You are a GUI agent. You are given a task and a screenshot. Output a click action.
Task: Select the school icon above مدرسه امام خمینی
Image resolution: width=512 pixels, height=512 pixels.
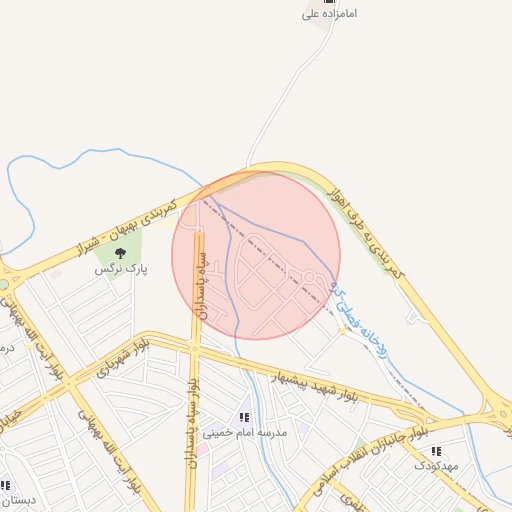click(x=245, y=417)
